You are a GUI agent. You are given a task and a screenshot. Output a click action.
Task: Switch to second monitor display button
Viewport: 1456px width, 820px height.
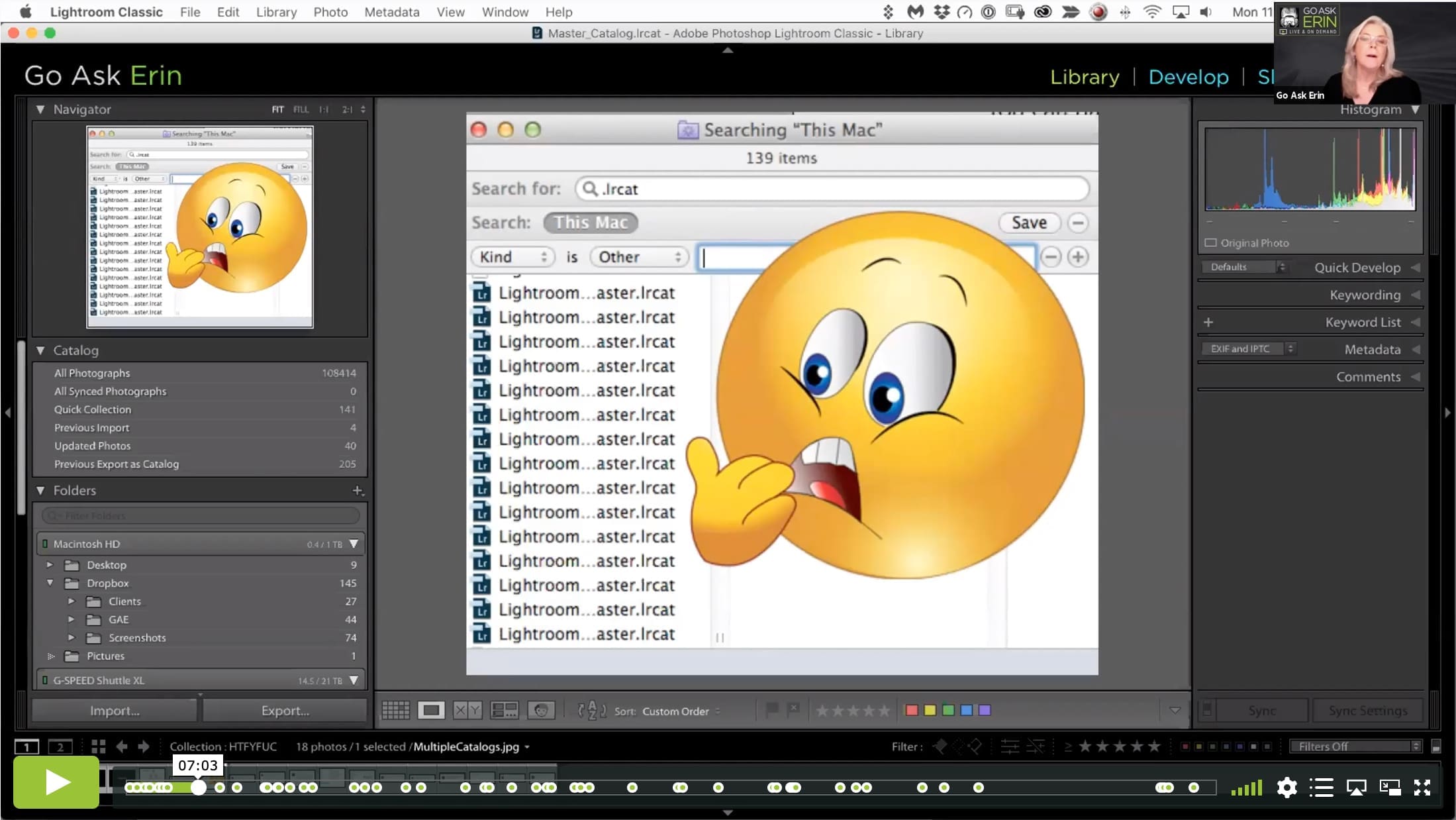[60, 747]
